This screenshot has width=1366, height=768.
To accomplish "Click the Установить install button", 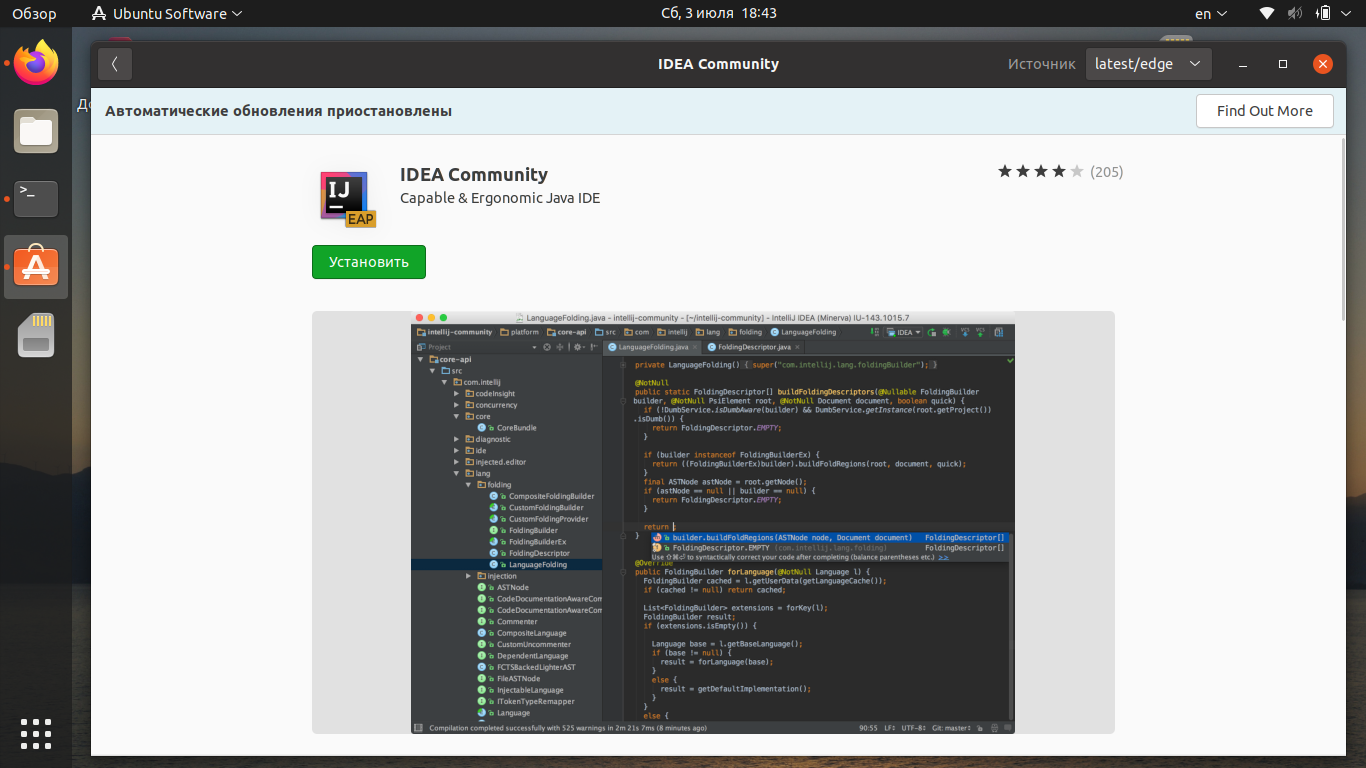I will (369, 262).
